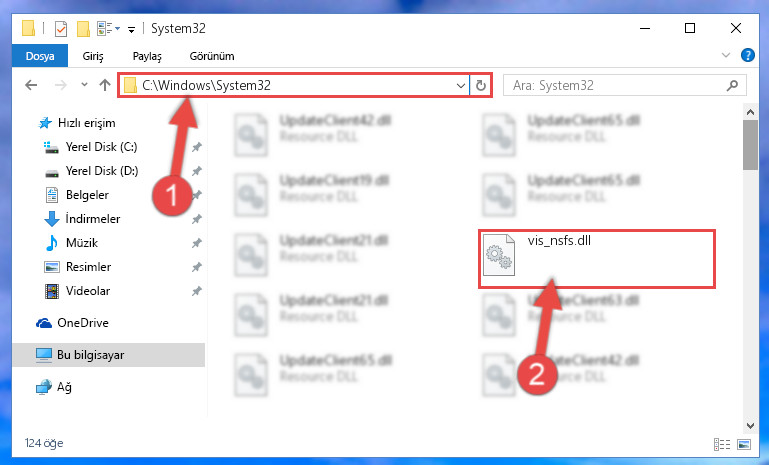Select the vis_nsfs.dll file
769x465 pixels.
click(x=597, y=258)
